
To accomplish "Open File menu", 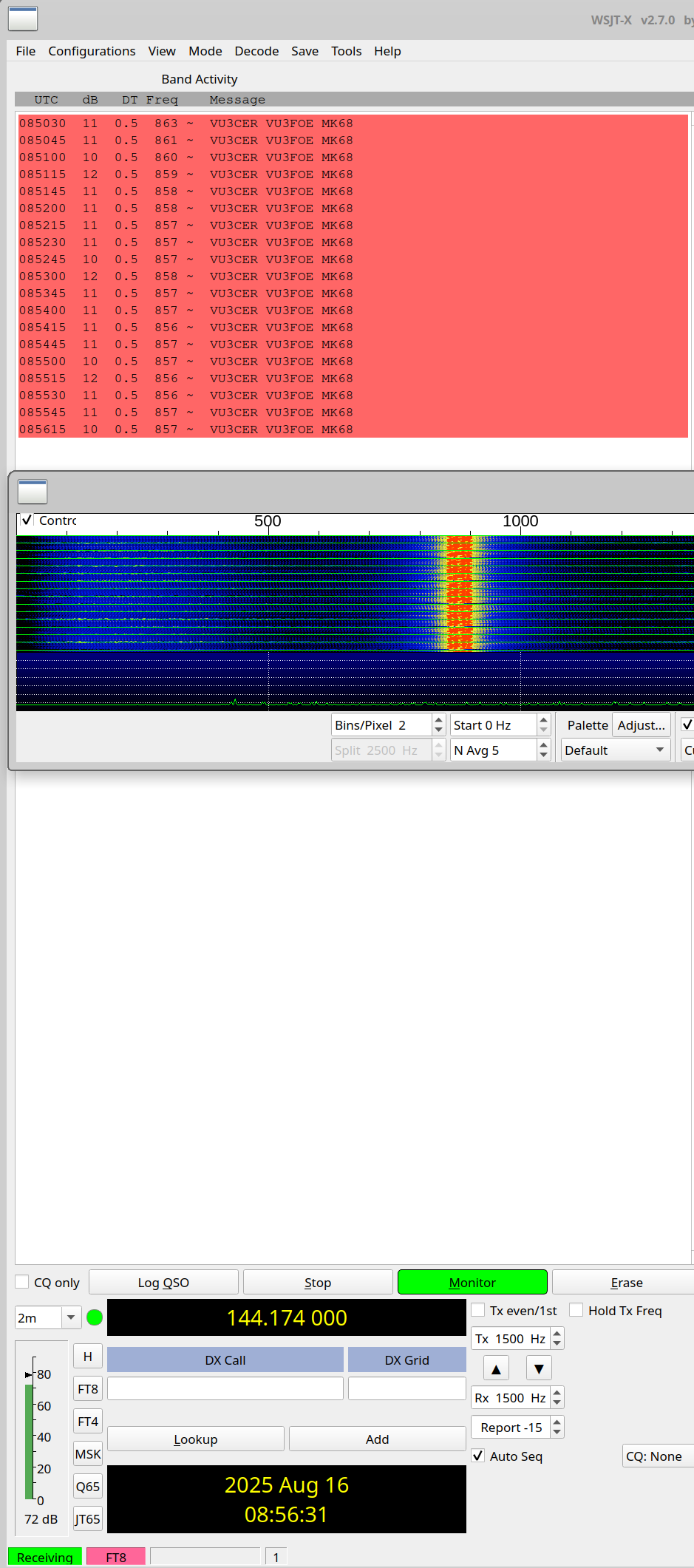I will pyautogui.click(x=26, y=51).
